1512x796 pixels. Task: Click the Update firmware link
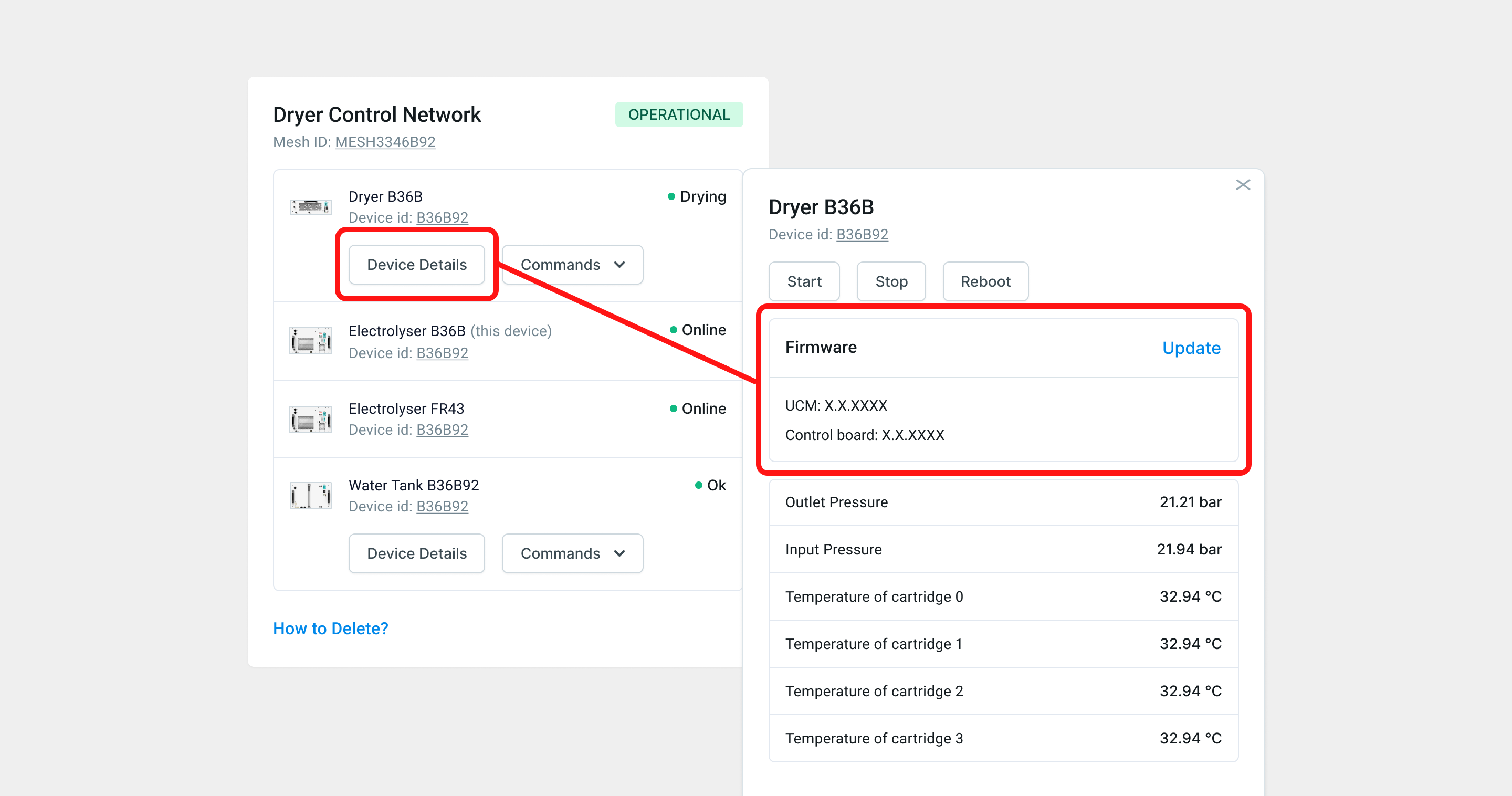(x=1191, y=348)
